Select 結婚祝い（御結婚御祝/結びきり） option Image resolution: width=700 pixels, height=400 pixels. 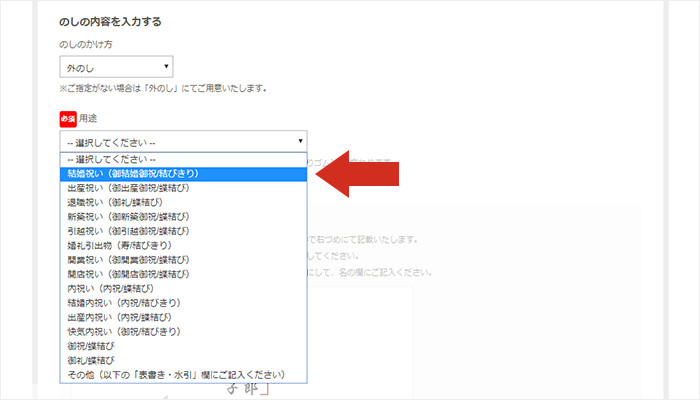183,174
